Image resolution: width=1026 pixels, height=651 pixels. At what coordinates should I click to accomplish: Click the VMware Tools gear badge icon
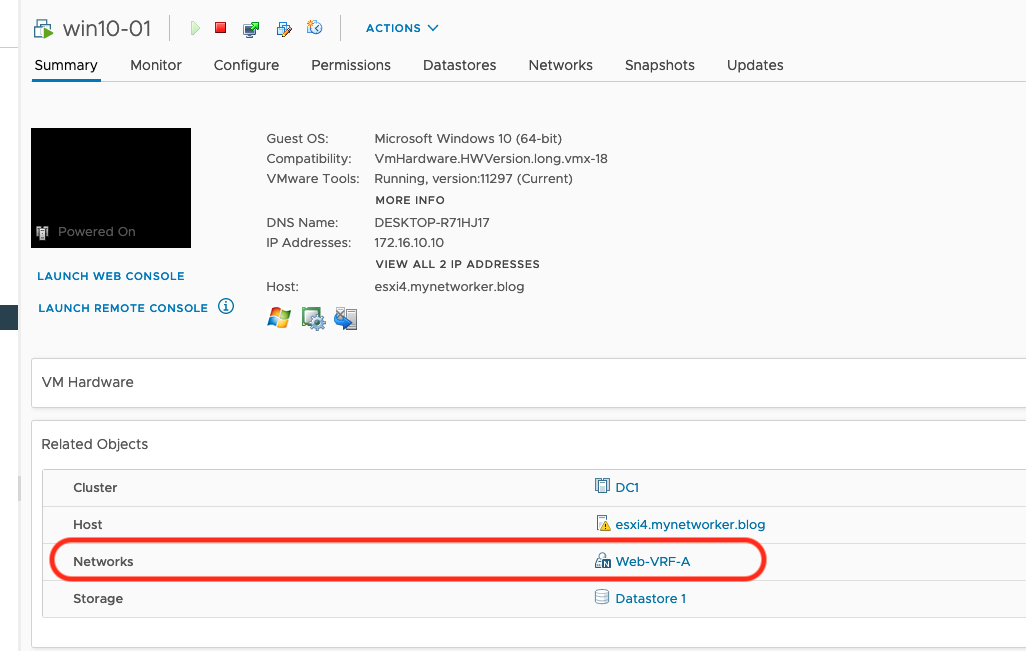[x=314, y=318]
